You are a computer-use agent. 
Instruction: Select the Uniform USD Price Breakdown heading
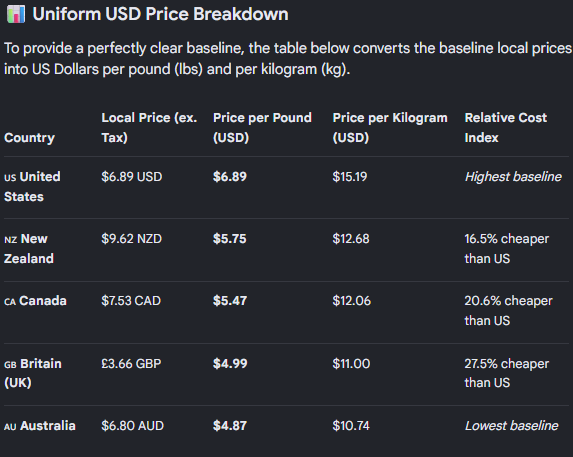[x=160, y=14]
